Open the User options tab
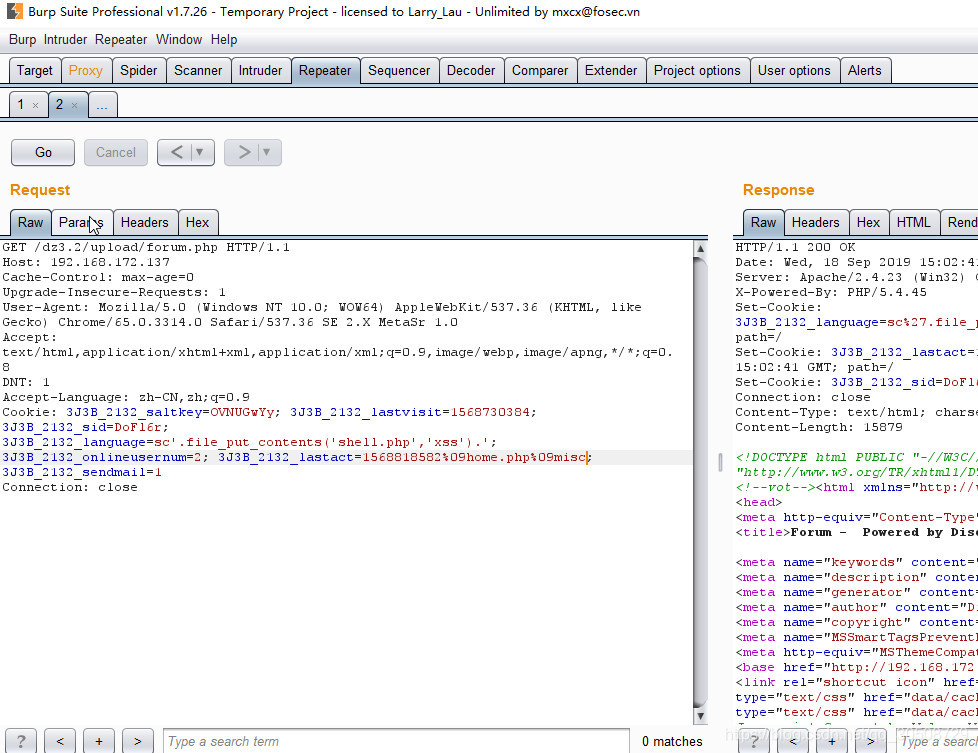 794,70
